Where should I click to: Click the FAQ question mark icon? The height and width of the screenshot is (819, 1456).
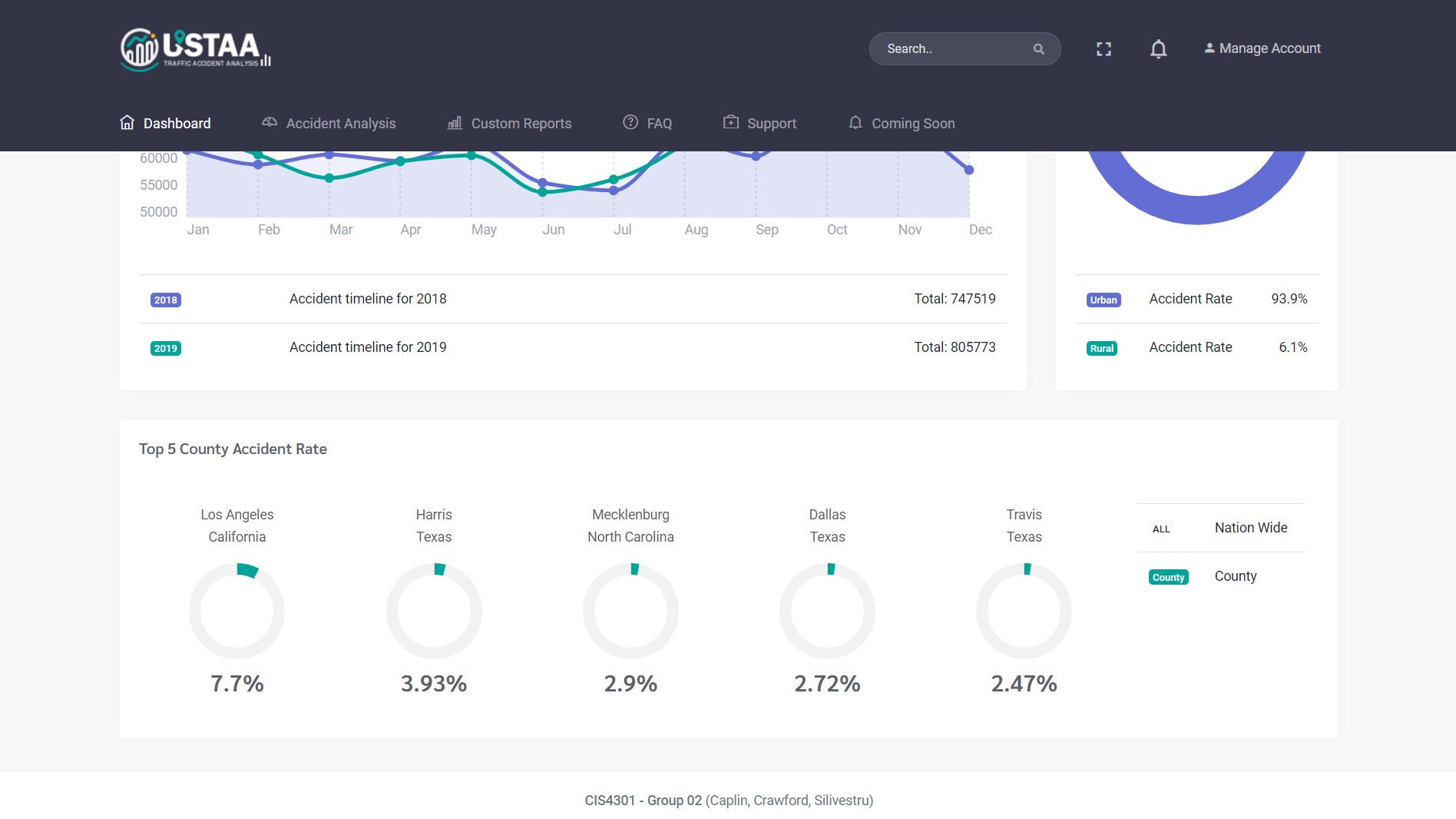click(630, 123)
